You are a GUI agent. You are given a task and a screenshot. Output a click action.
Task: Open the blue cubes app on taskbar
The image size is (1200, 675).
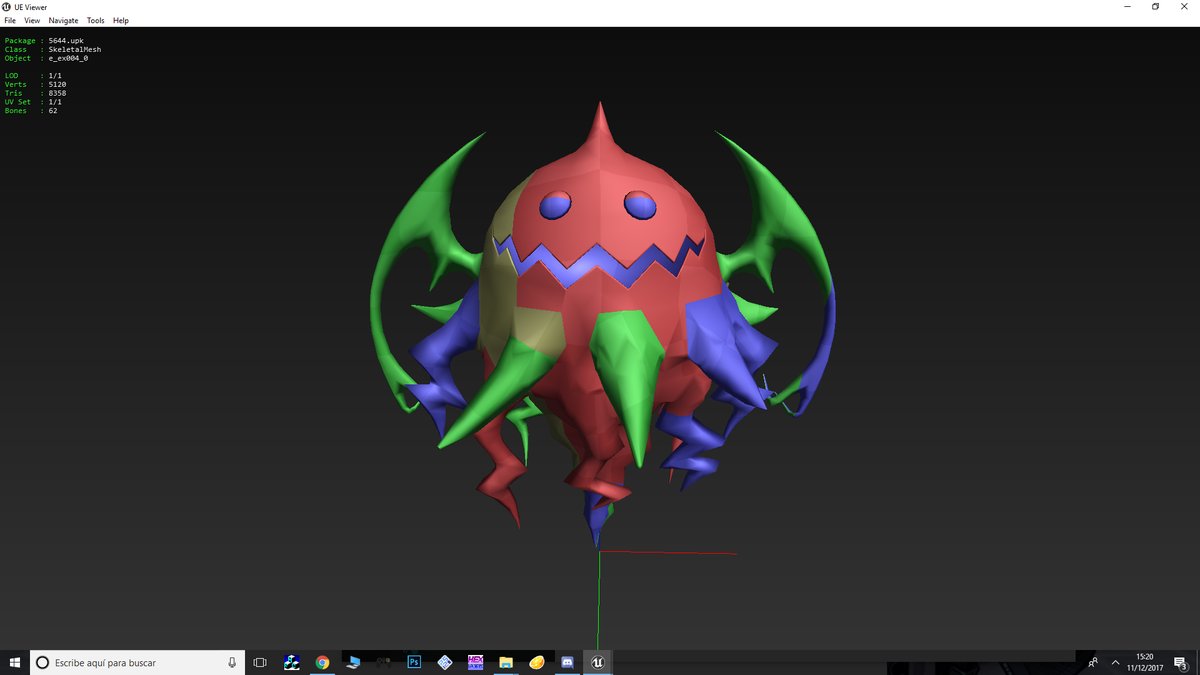tap(292, 662)
